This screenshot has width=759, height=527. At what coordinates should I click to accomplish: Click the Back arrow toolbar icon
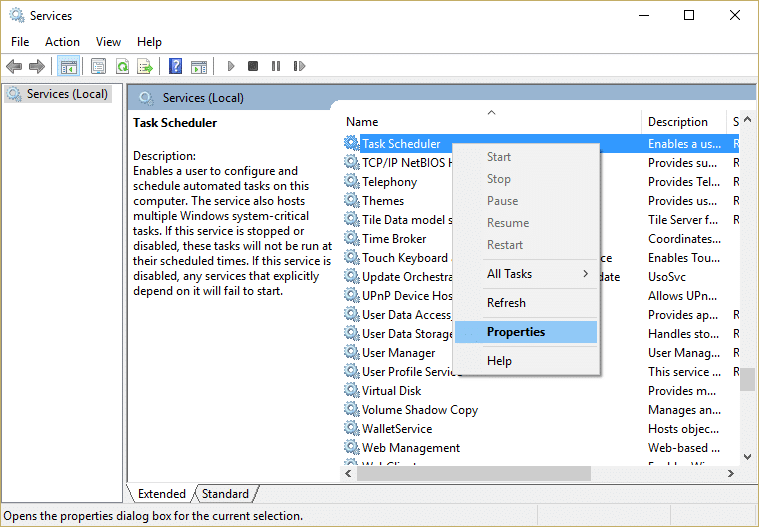coord(14,66)
